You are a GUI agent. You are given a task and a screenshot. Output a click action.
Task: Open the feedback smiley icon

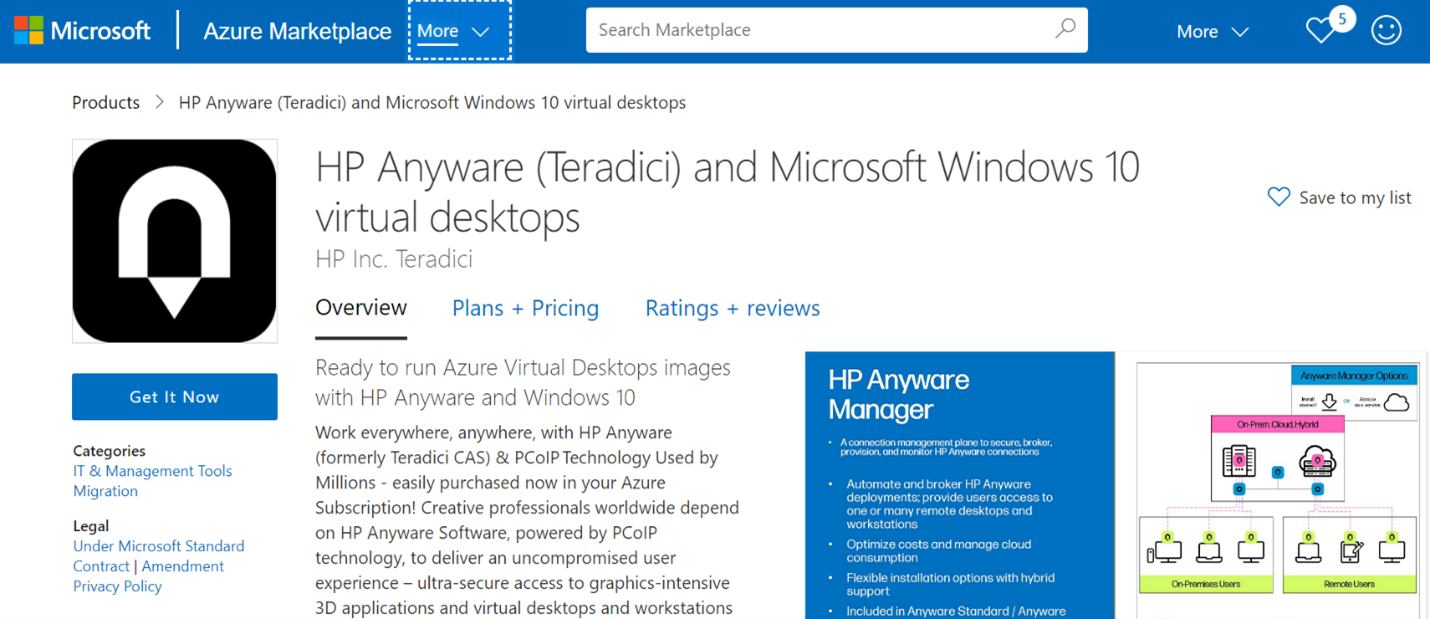(x=1386, y=30)
